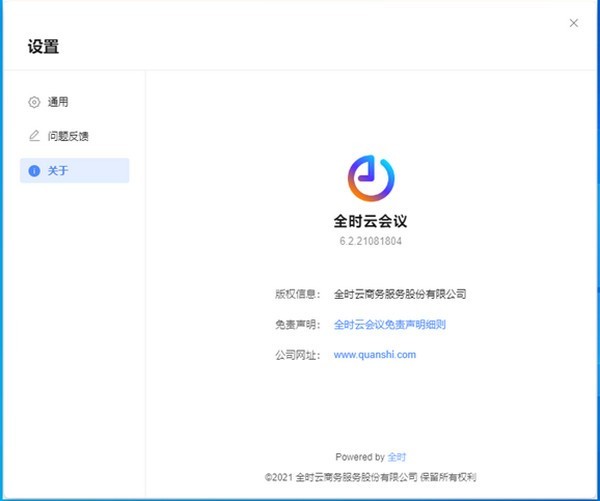
Task: Click the ©2021 copyright footer line
Action: point(370,477)
